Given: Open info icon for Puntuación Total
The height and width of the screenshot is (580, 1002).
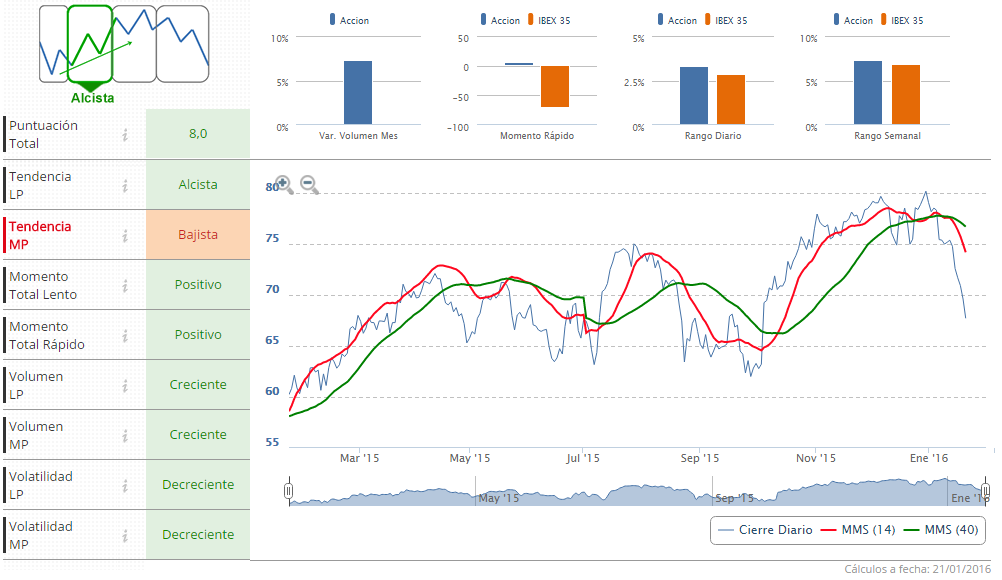Looking at the screenshot, I should click(126, 135).
